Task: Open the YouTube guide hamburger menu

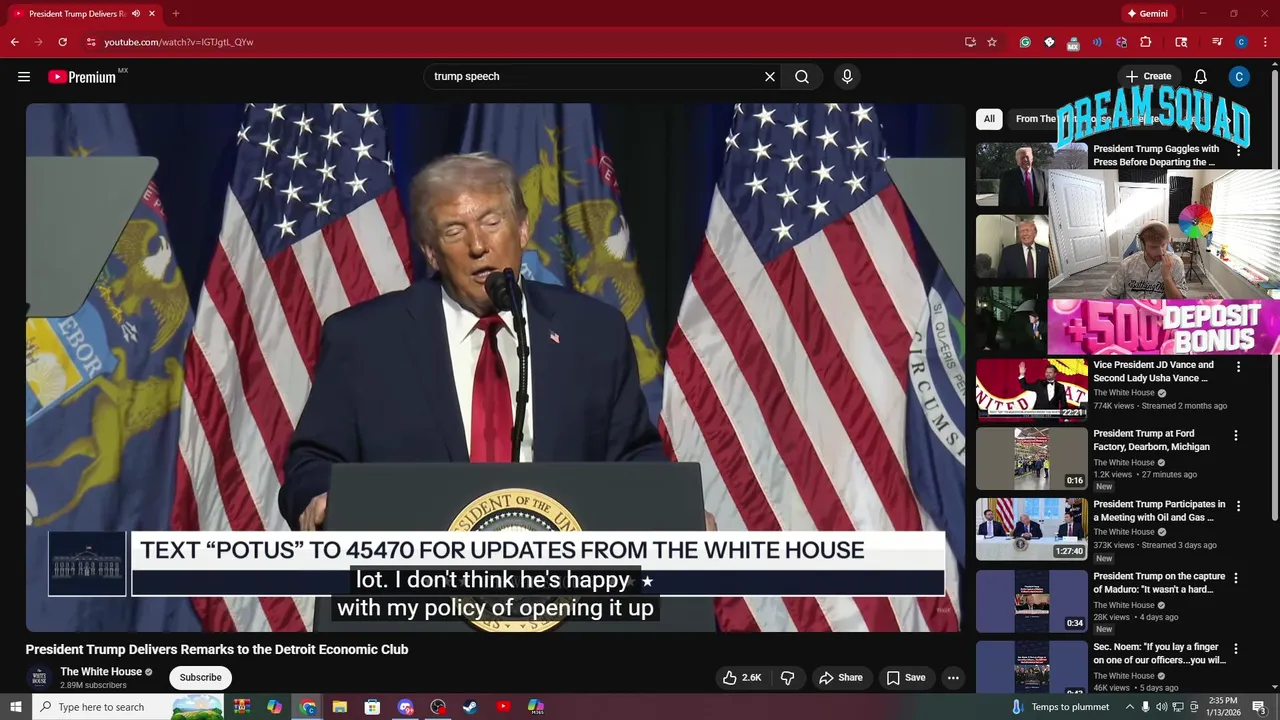Action: click(24, 77)
